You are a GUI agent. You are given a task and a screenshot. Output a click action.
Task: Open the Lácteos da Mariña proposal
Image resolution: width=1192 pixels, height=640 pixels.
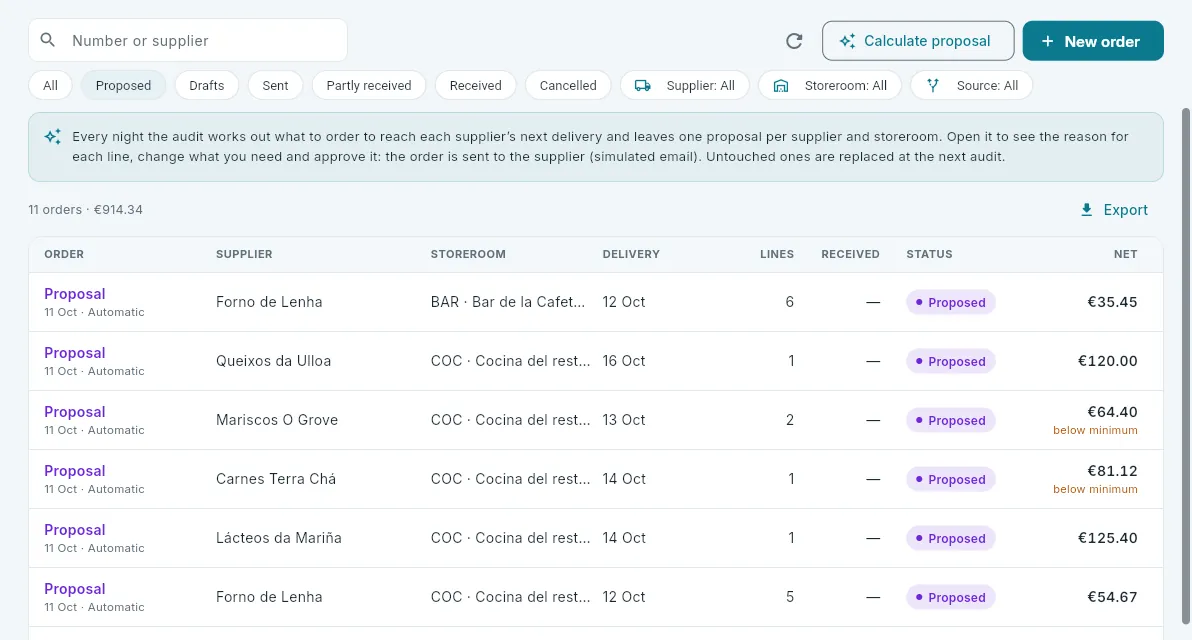pyautogui.click(x=596, y=538)
